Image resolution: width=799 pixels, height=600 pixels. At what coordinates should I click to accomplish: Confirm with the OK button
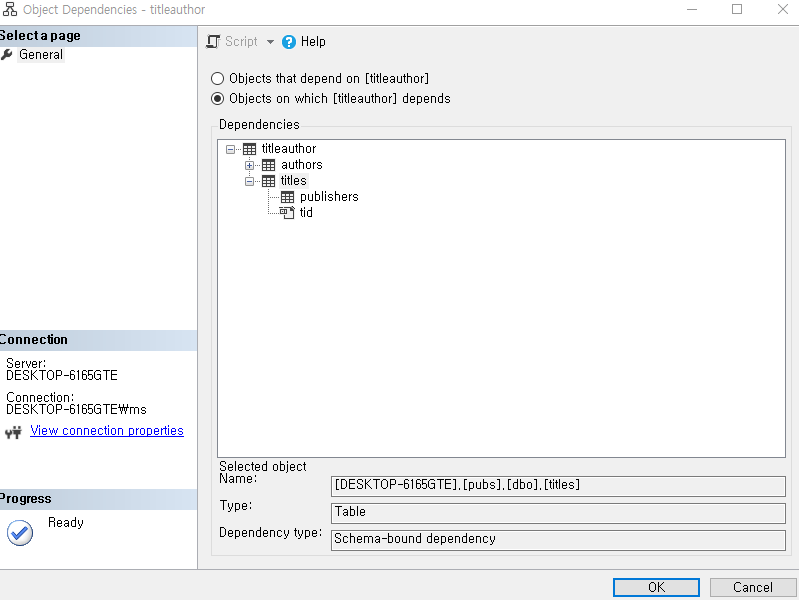coord(656,587)
